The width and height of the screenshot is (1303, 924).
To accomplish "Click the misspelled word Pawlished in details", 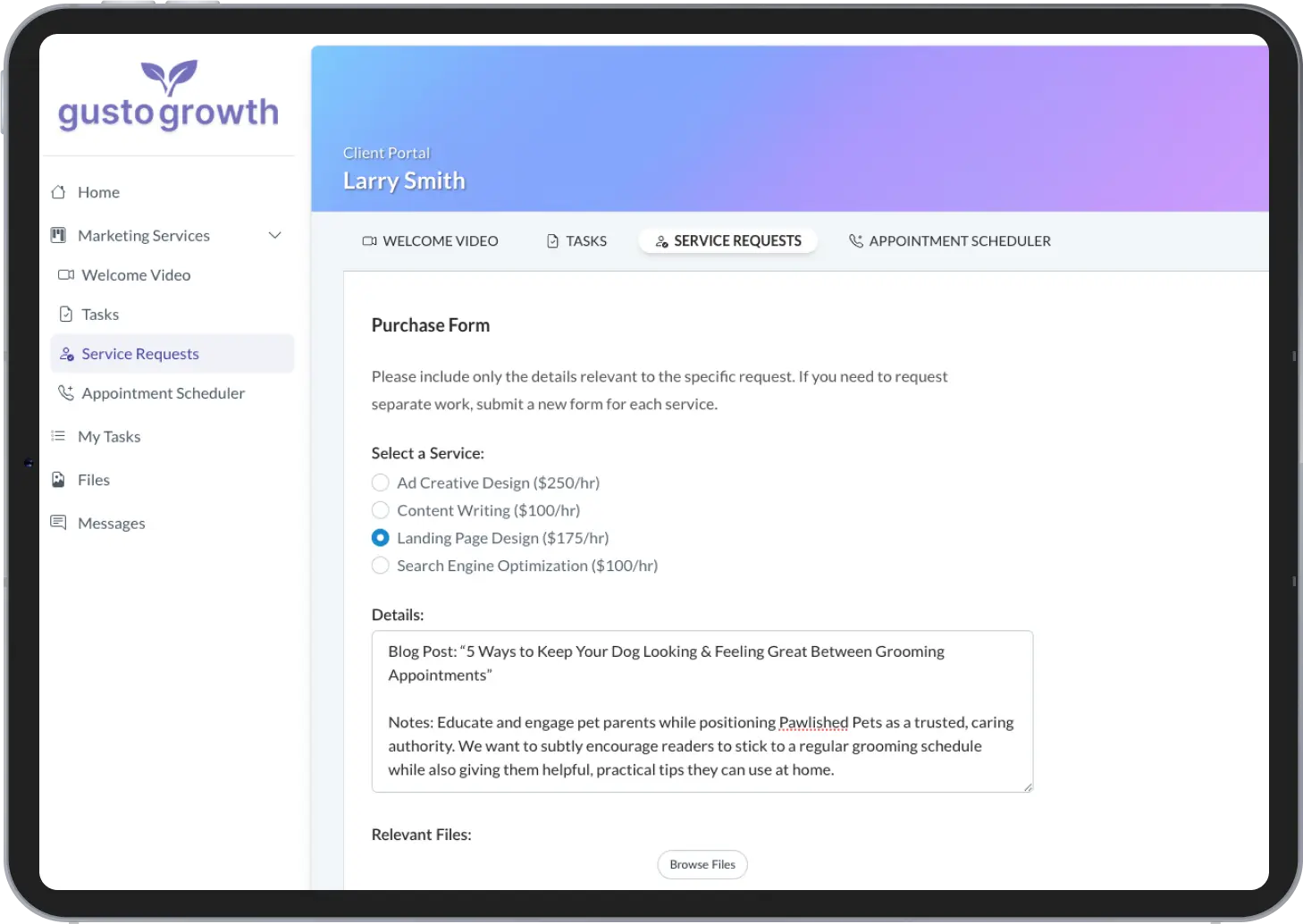I will (813, 722).
